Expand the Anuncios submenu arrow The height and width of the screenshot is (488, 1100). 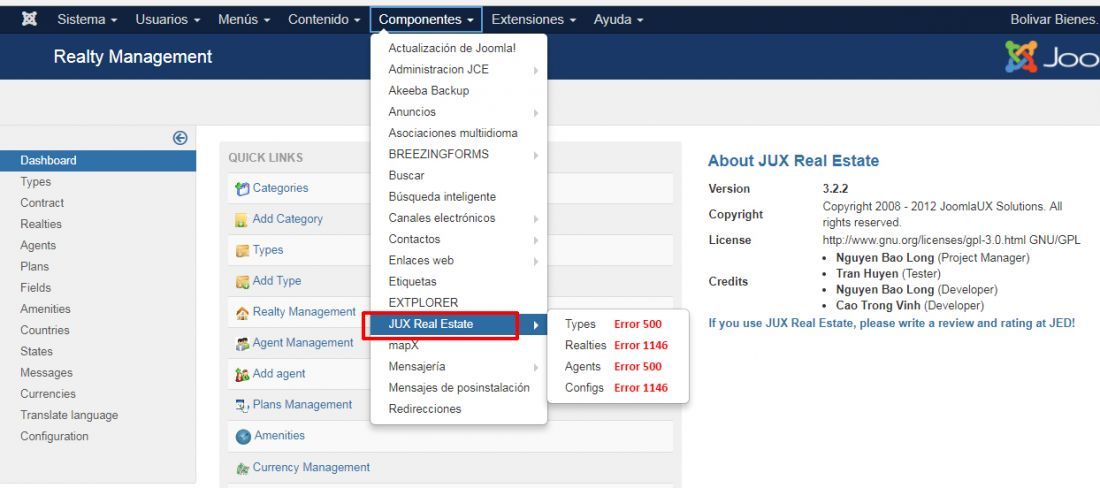(535, 112)
